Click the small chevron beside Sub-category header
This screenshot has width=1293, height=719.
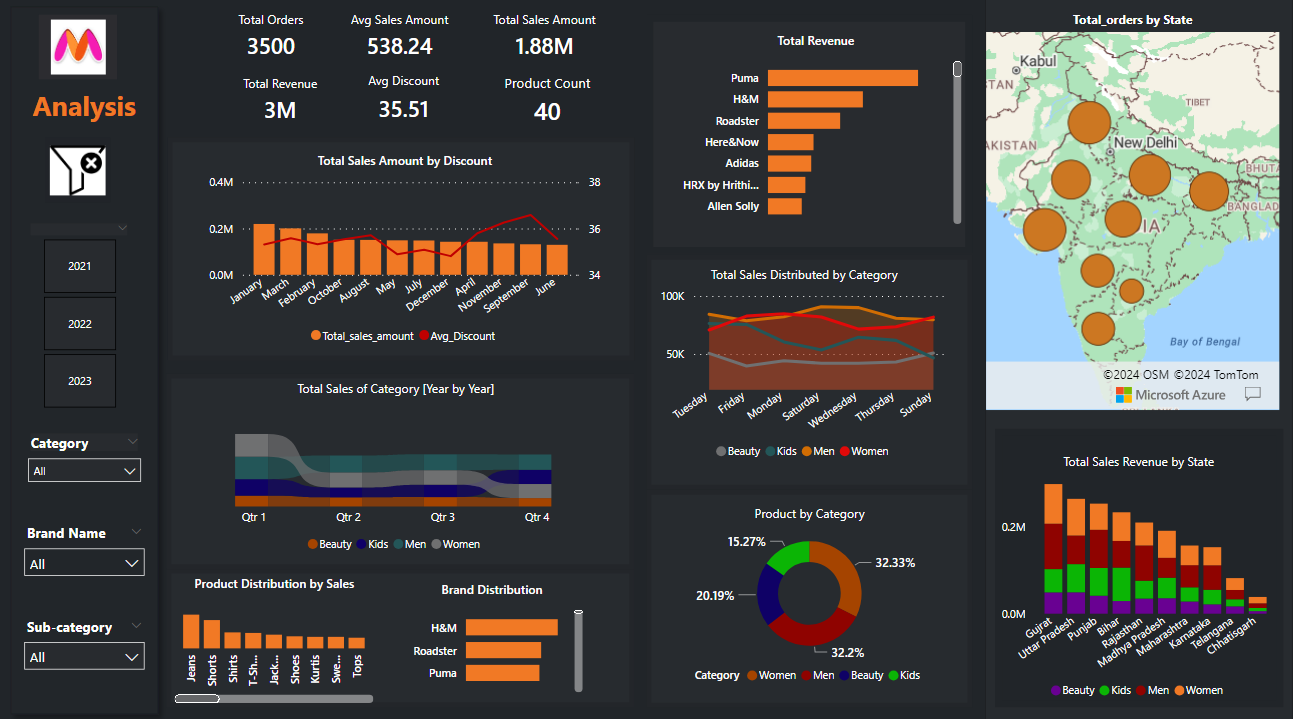pos(135,626)
